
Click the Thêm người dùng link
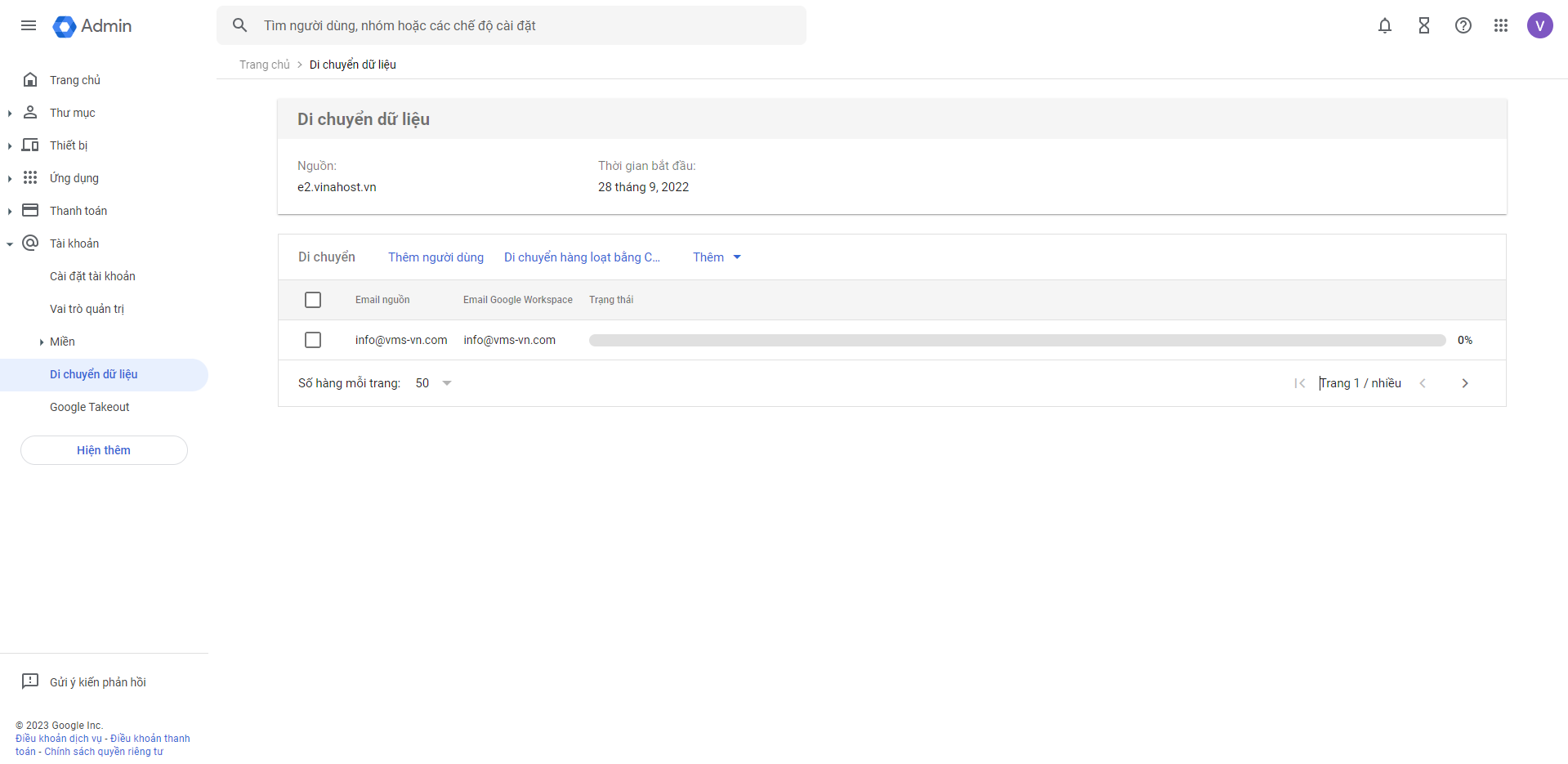[x=436, y=257]
